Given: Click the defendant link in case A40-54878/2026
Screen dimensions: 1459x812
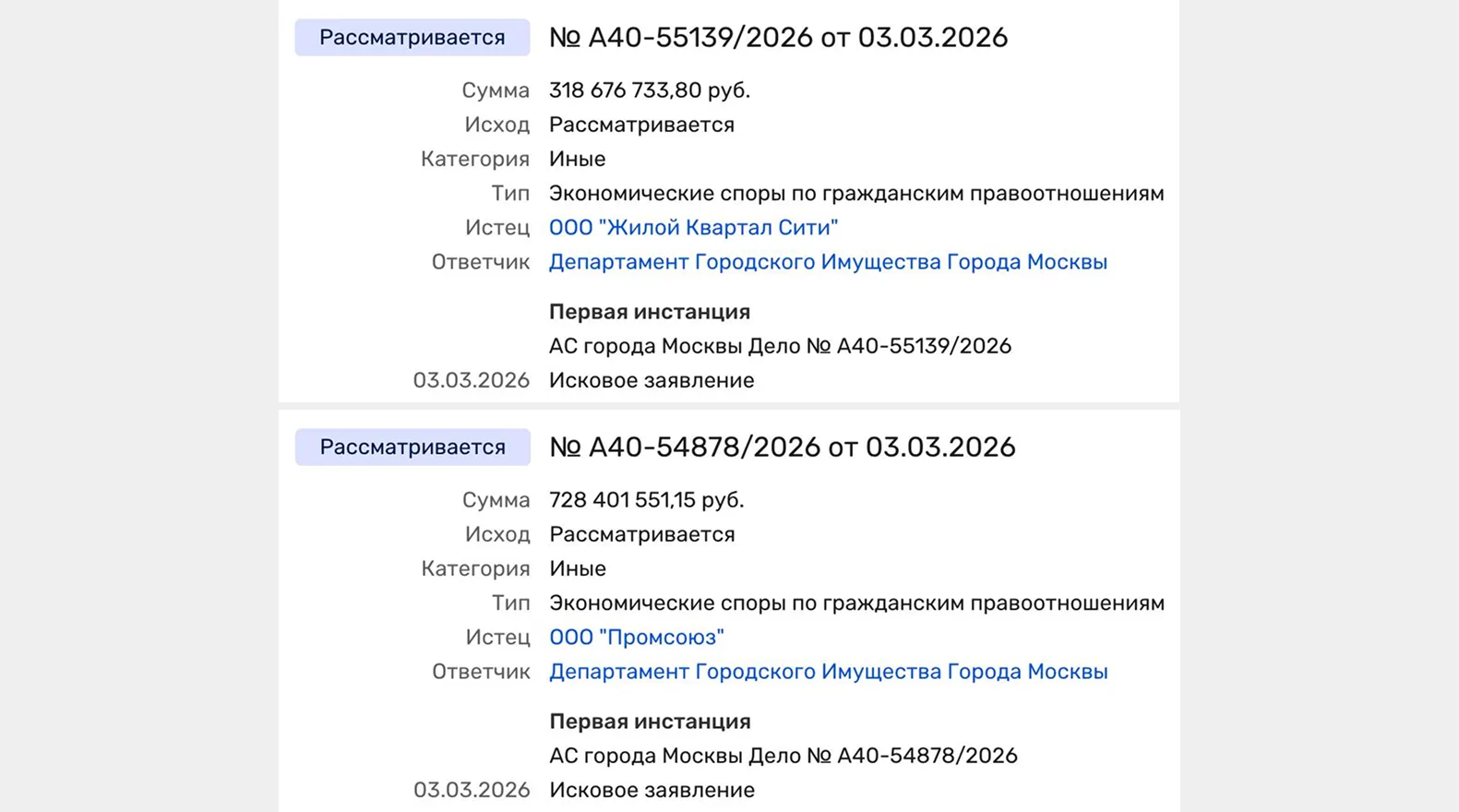Looking at the screenshot, I should coord(828,672).
